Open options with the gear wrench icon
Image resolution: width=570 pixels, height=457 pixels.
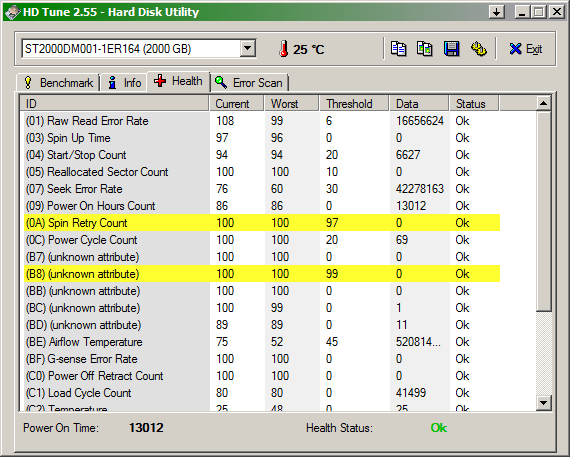point(478,49)
